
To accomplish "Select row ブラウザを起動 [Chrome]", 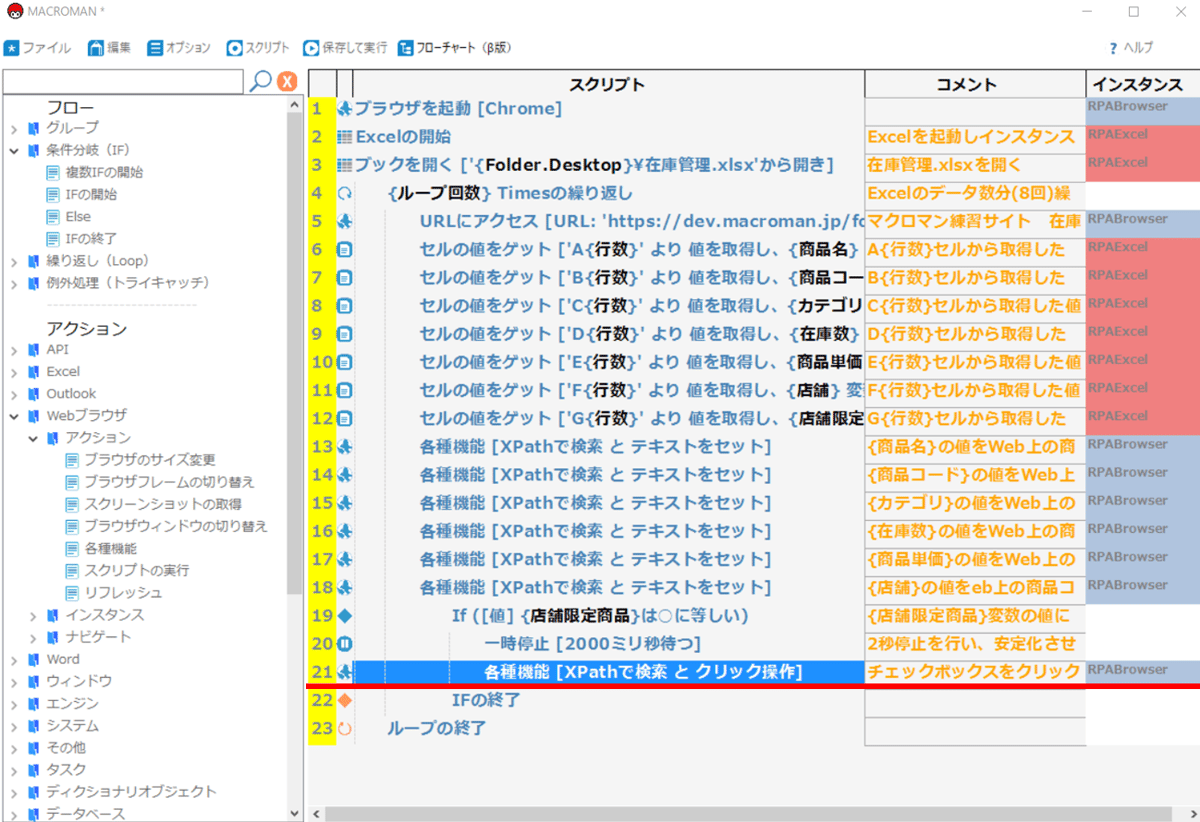I will (609, 109).
